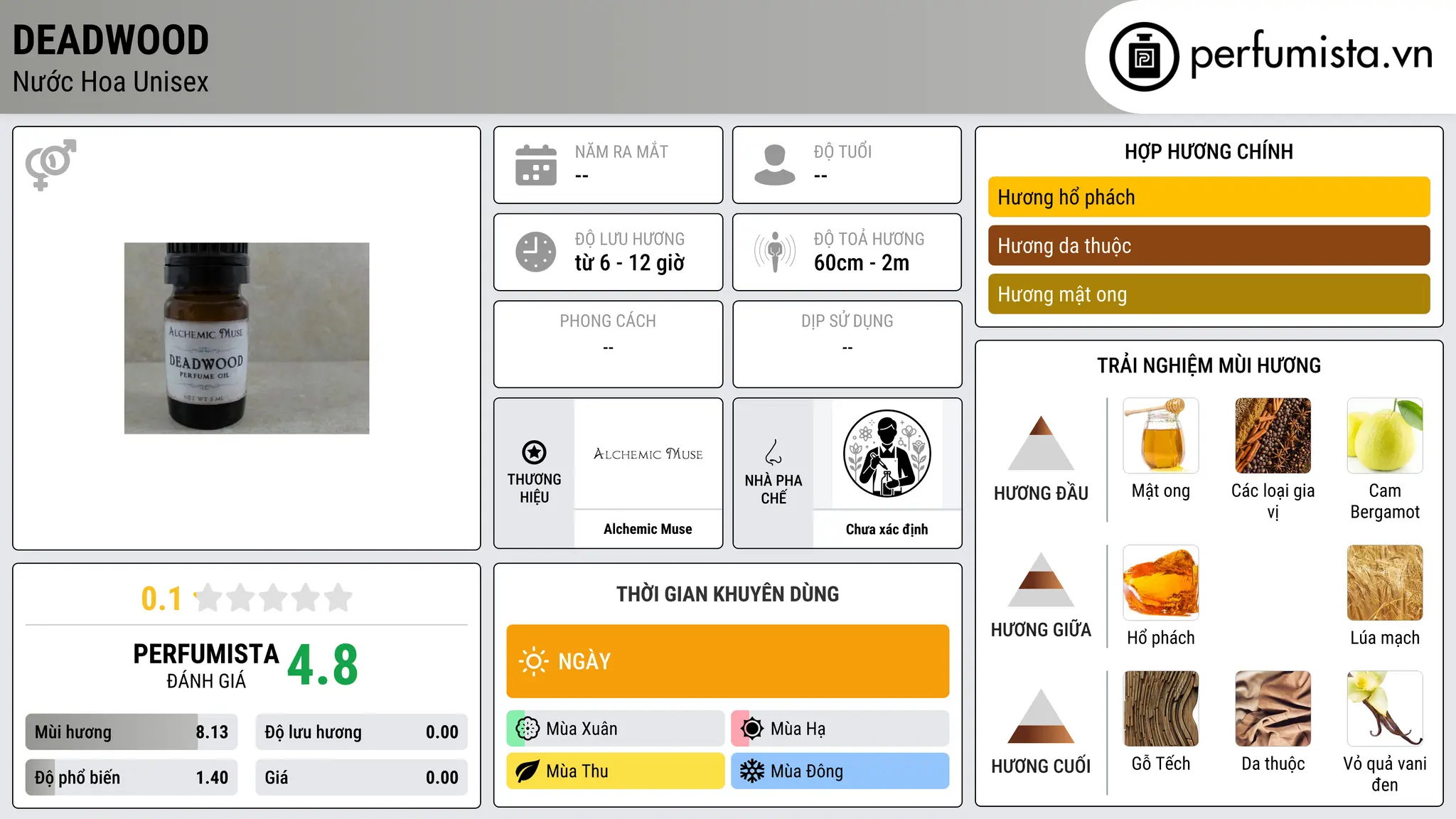Click the calendar icon beside Năm ra mắt
This screenshot has height=819, width=1456.
click(x=536, y=165)
